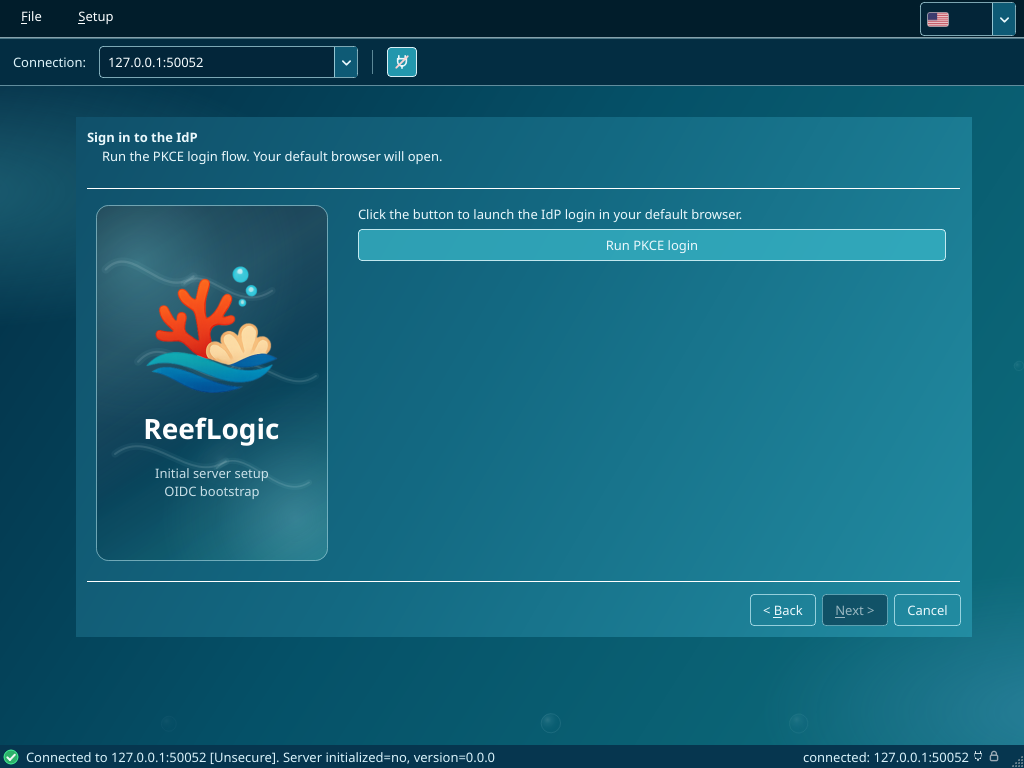Click 'connected: 127.0.0.1:50052' status text
The image size is (1024, 768).
(x=886, y=758)
